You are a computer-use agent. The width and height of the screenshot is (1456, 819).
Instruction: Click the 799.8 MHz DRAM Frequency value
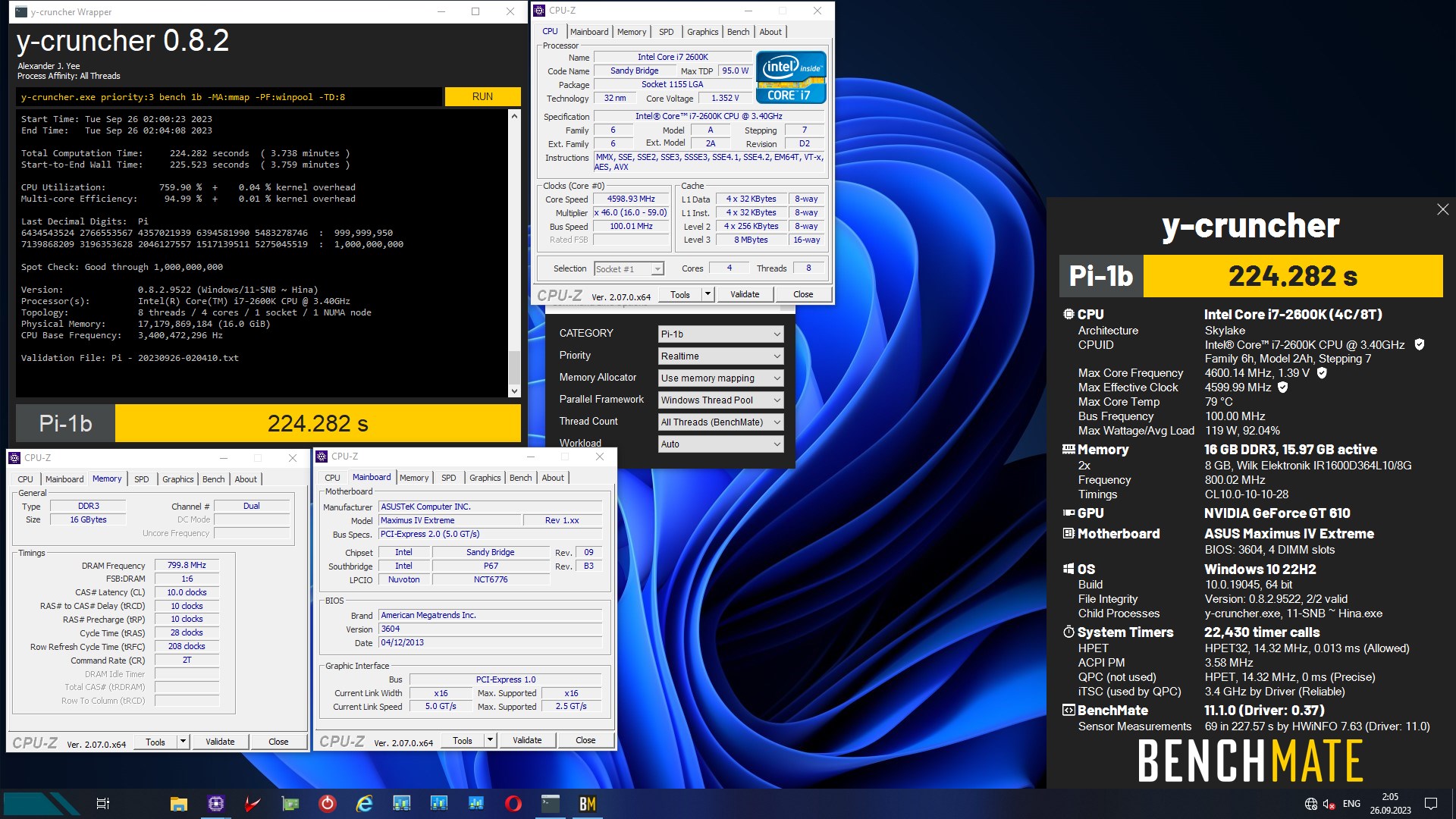coord(187,565)
